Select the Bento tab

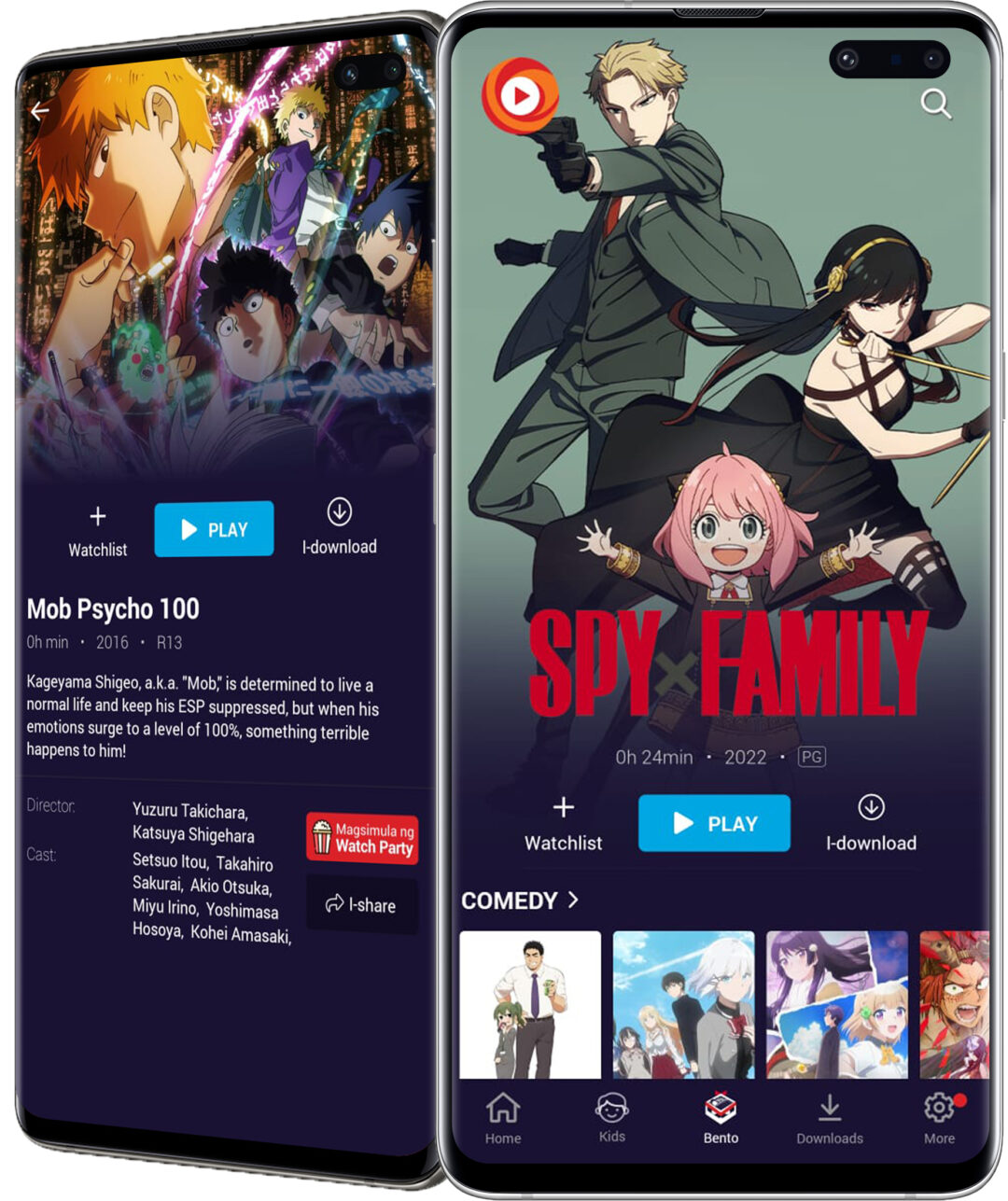click(x=721, y=1118)
